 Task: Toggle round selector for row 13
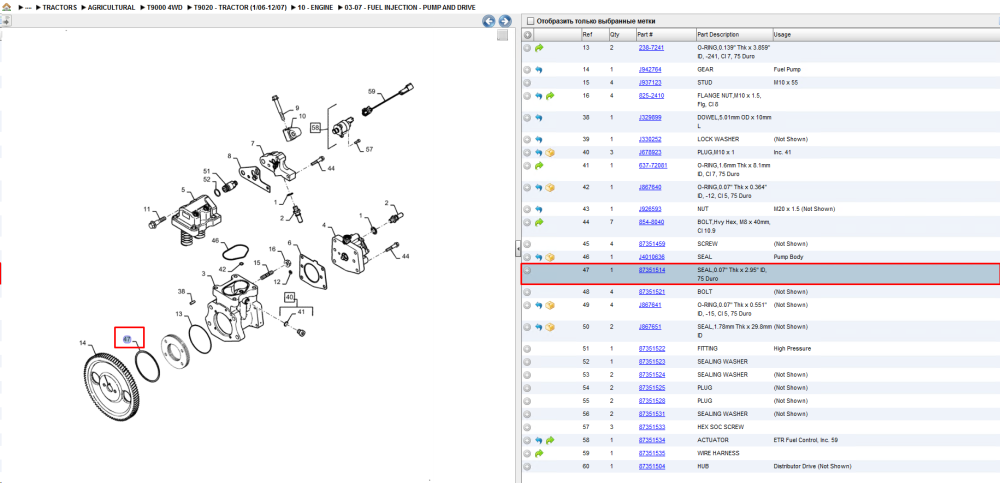527,48
